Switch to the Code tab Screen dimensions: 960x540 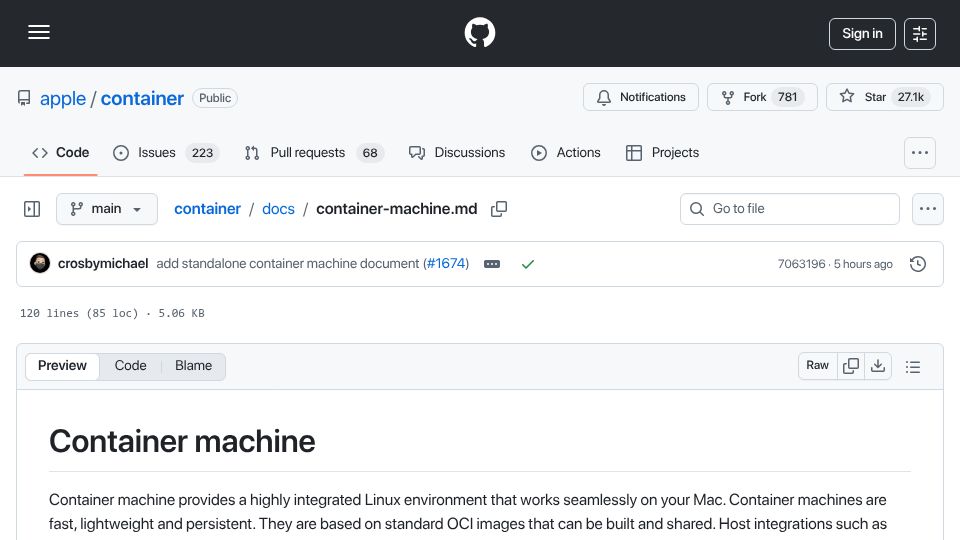point(61,152)
